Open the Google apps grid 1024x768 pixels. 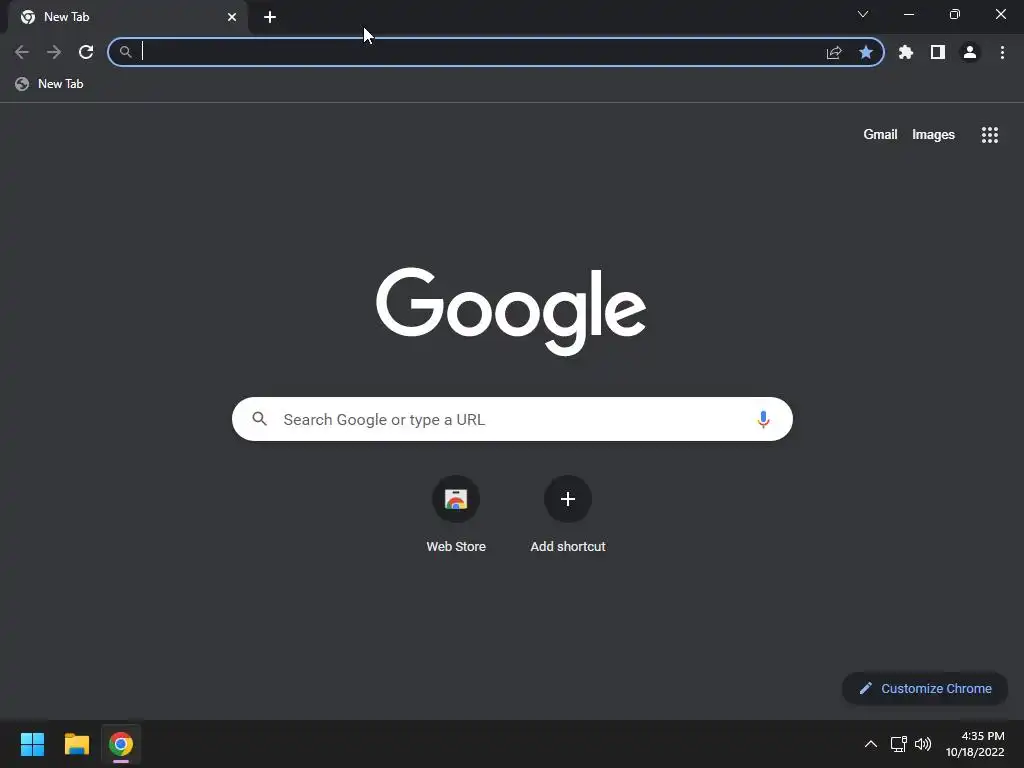click(989, 135)
